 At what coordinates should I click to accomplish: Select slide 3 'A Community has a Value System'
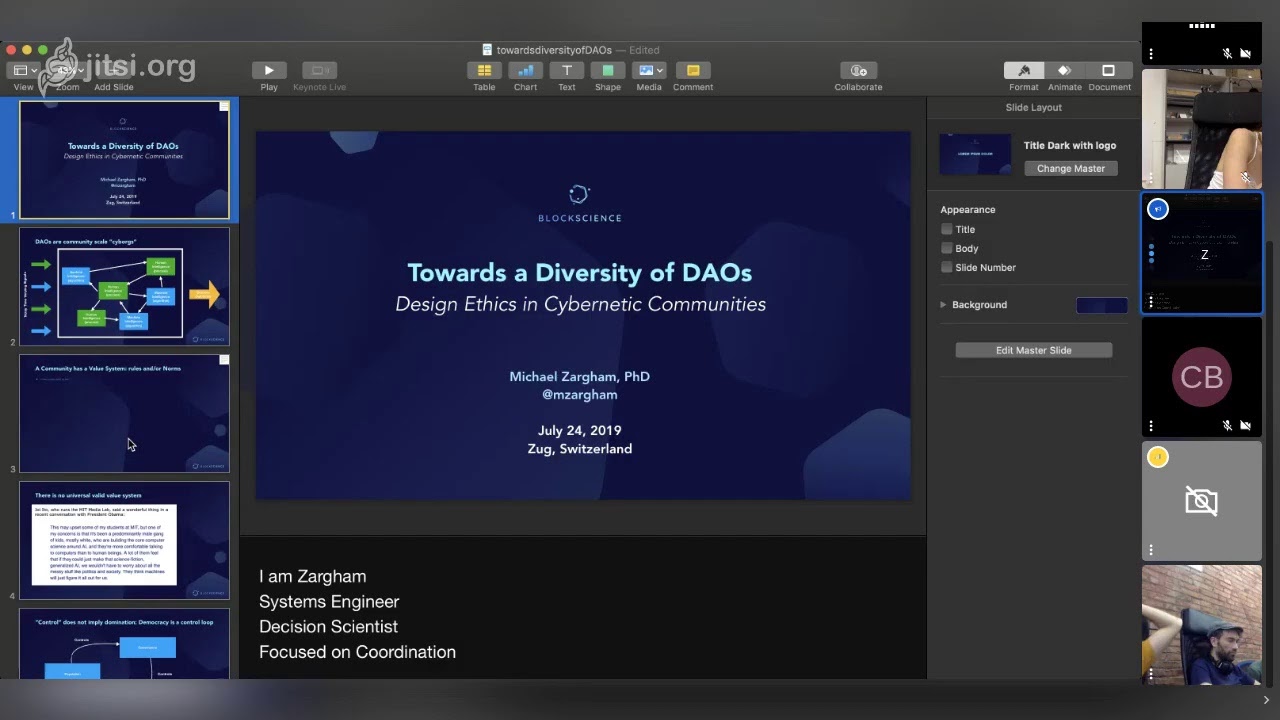[x=124, y=413]
